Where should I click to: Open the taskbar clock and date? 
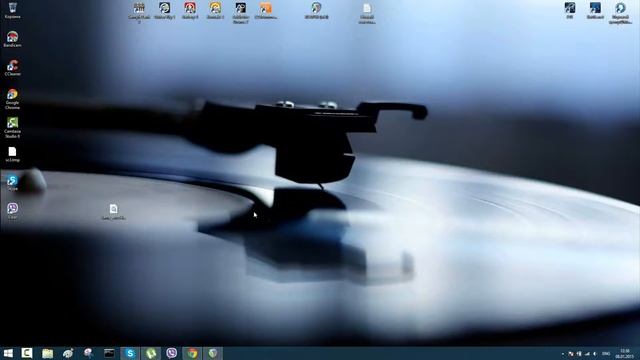tap(624, 353)
